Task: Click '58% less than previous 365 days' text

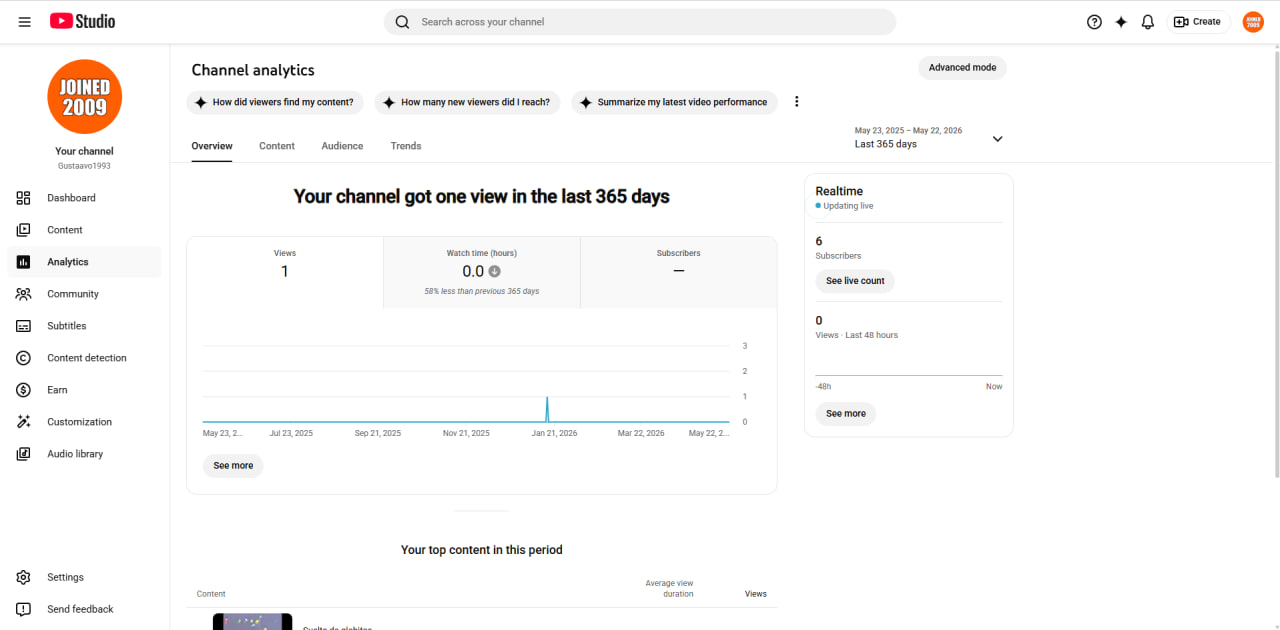Action: pos(482,291)
